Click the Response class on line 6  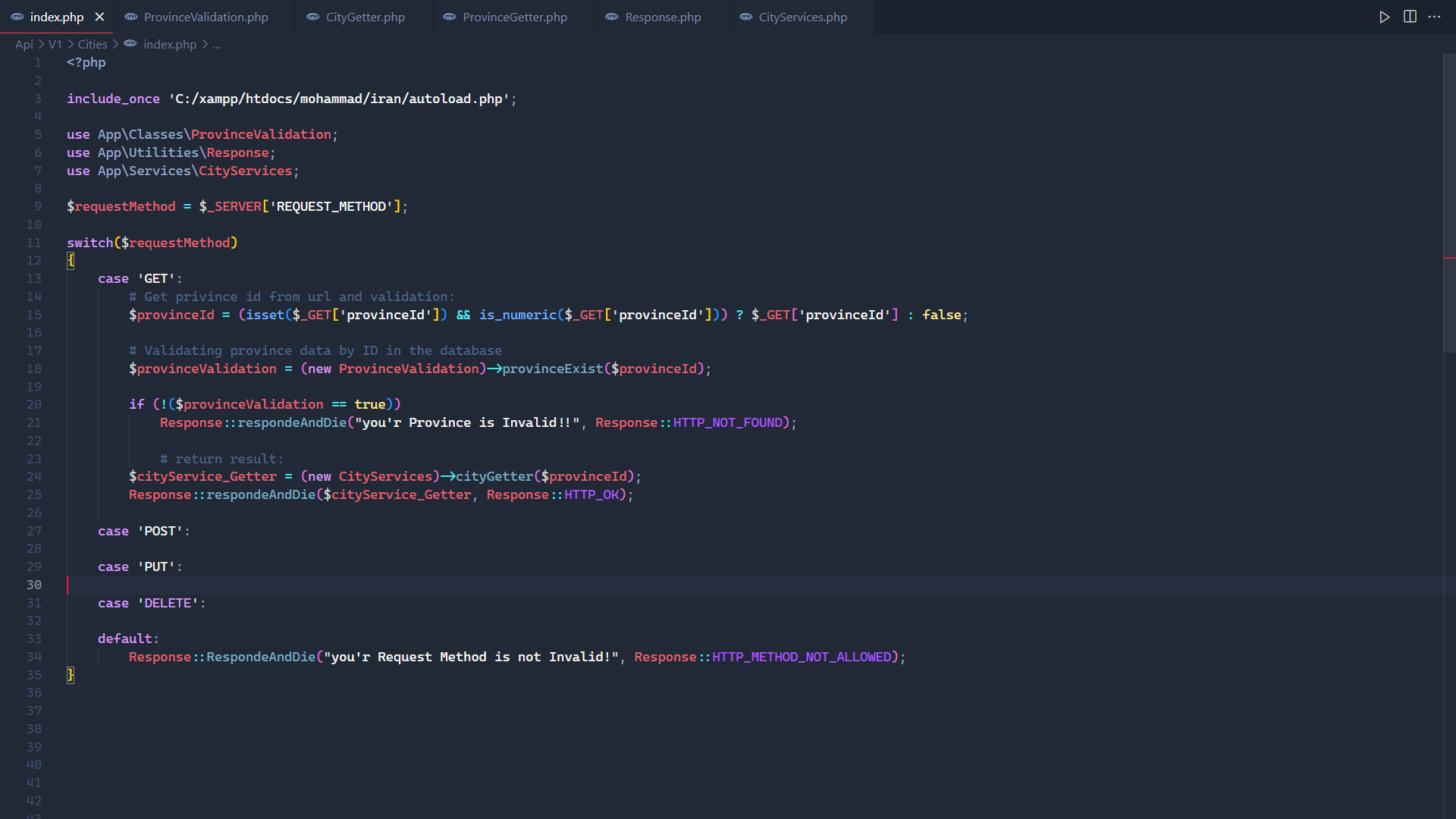tap(237, 152)
